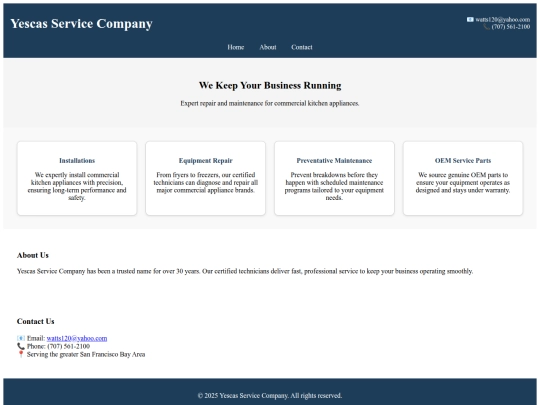Click the phone icon beside Phone

[21, 346]
